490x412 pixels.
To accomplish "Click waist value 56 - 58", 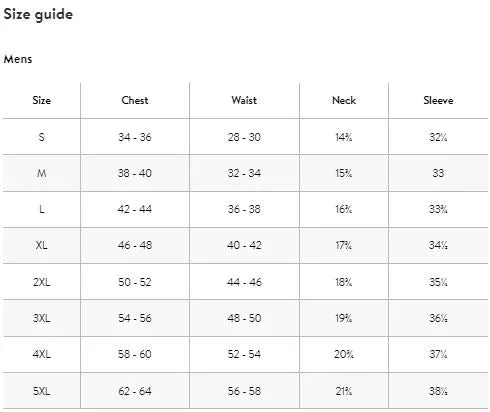I will [244, 391].
